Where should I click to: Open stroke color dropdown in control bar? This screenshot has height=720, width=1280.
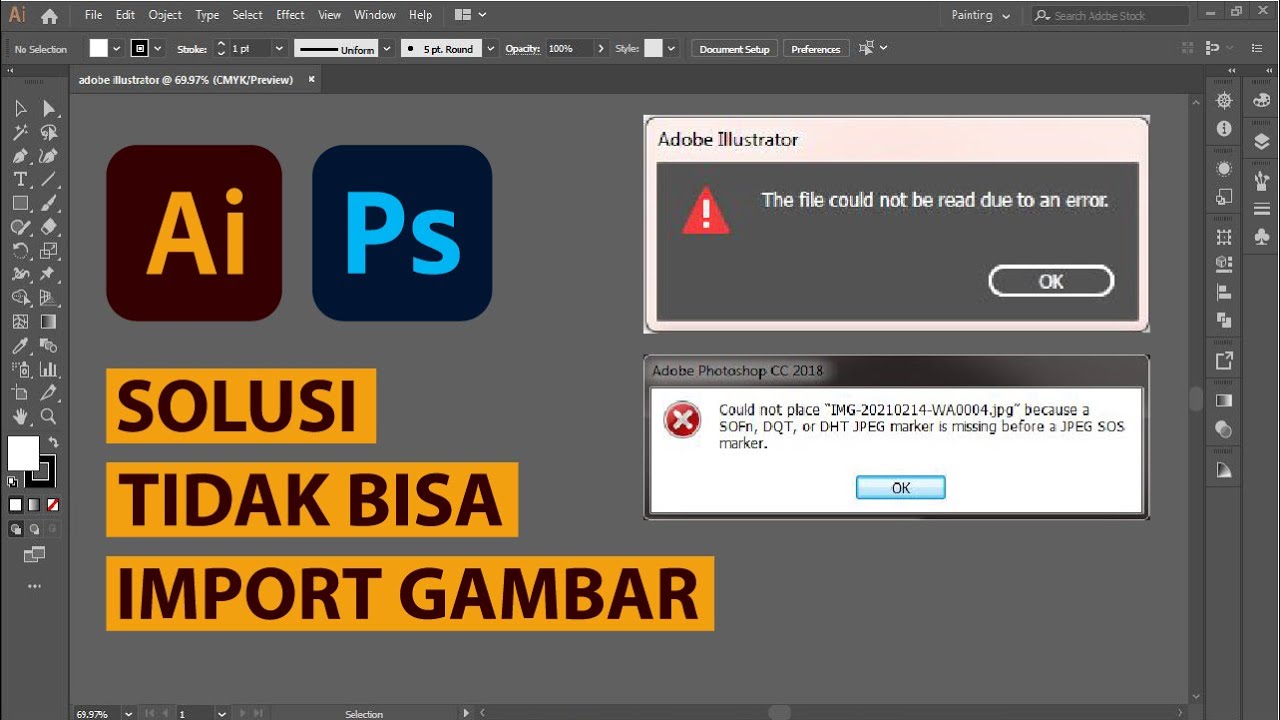point(158,49)
